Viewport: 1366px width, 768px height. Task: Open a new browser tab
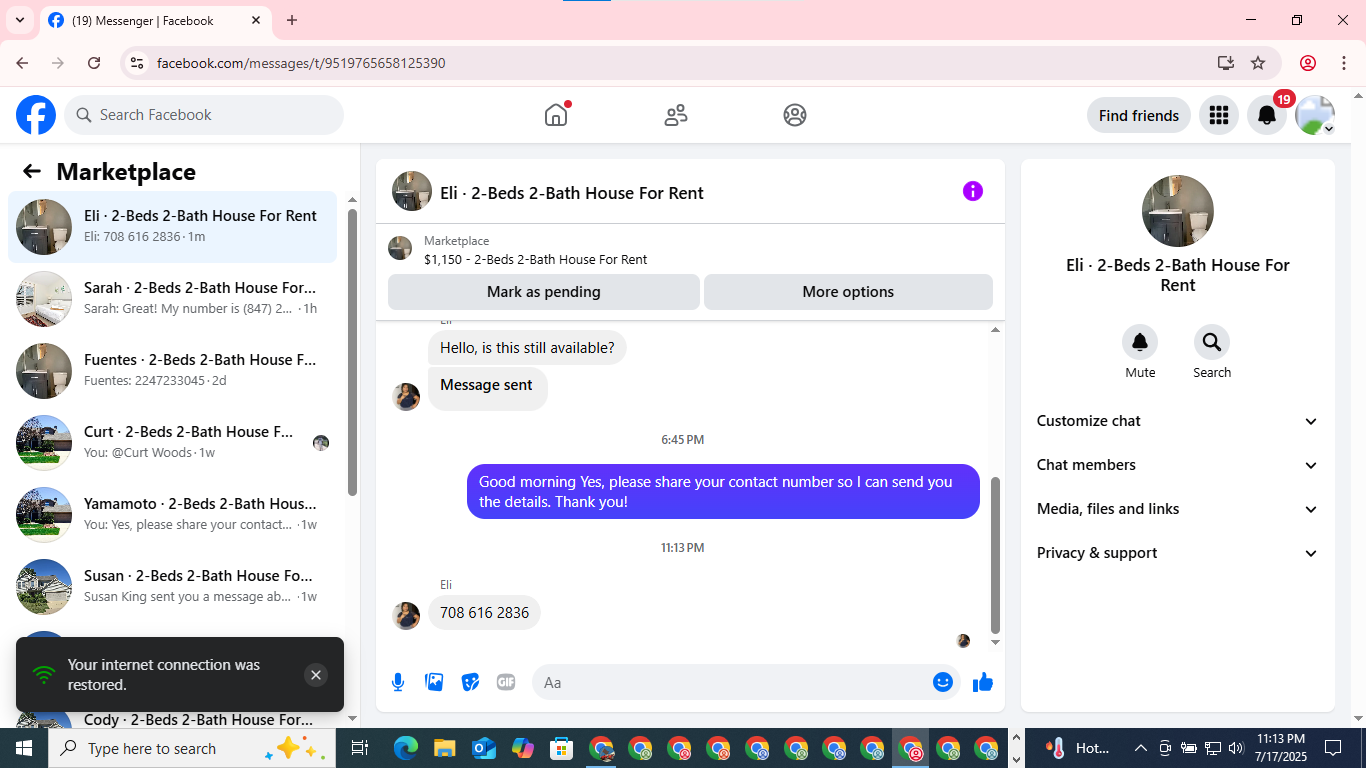[x=292, y=20]
